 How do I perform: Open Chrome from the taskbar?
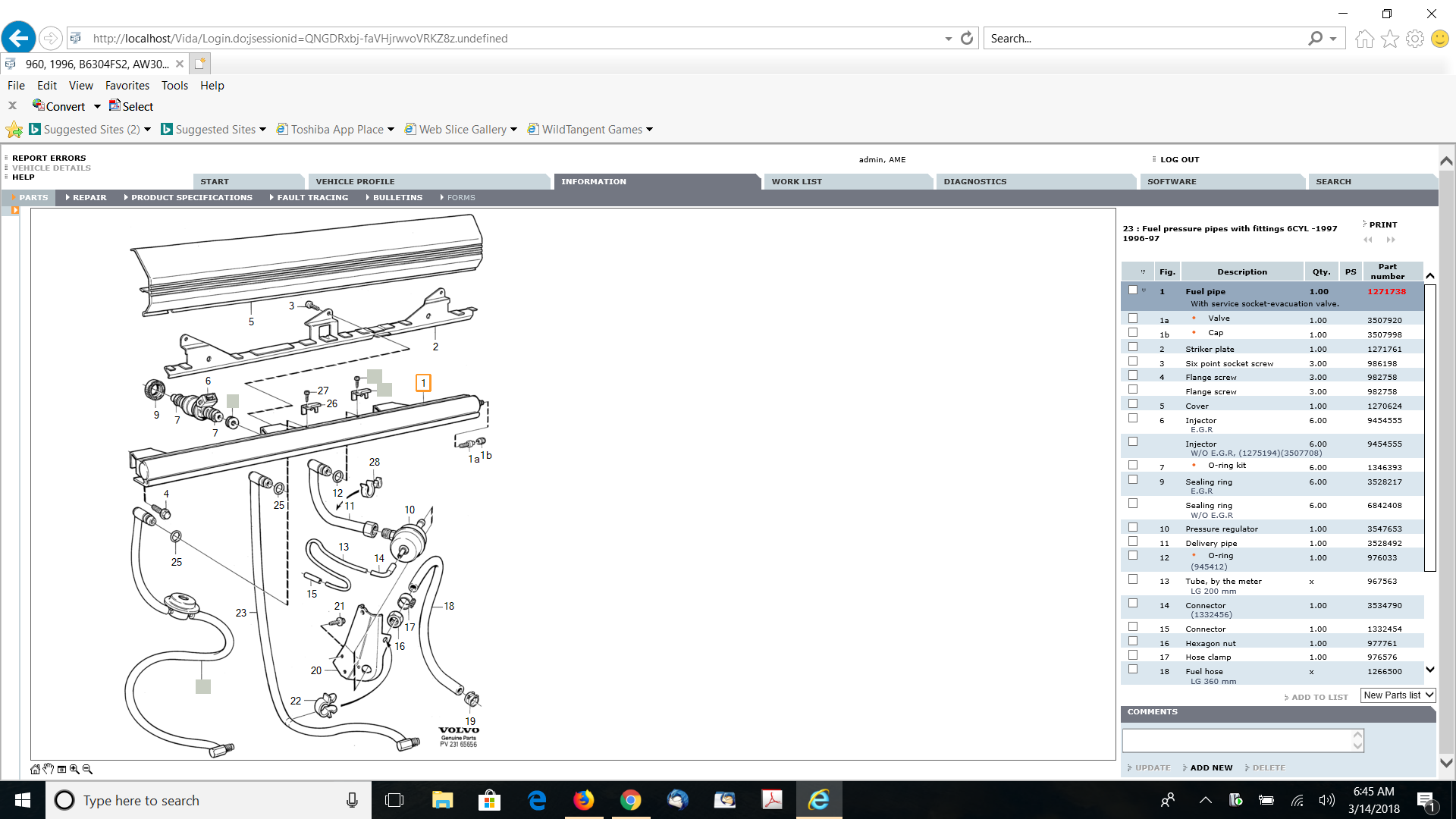click(x=630, y=800)
